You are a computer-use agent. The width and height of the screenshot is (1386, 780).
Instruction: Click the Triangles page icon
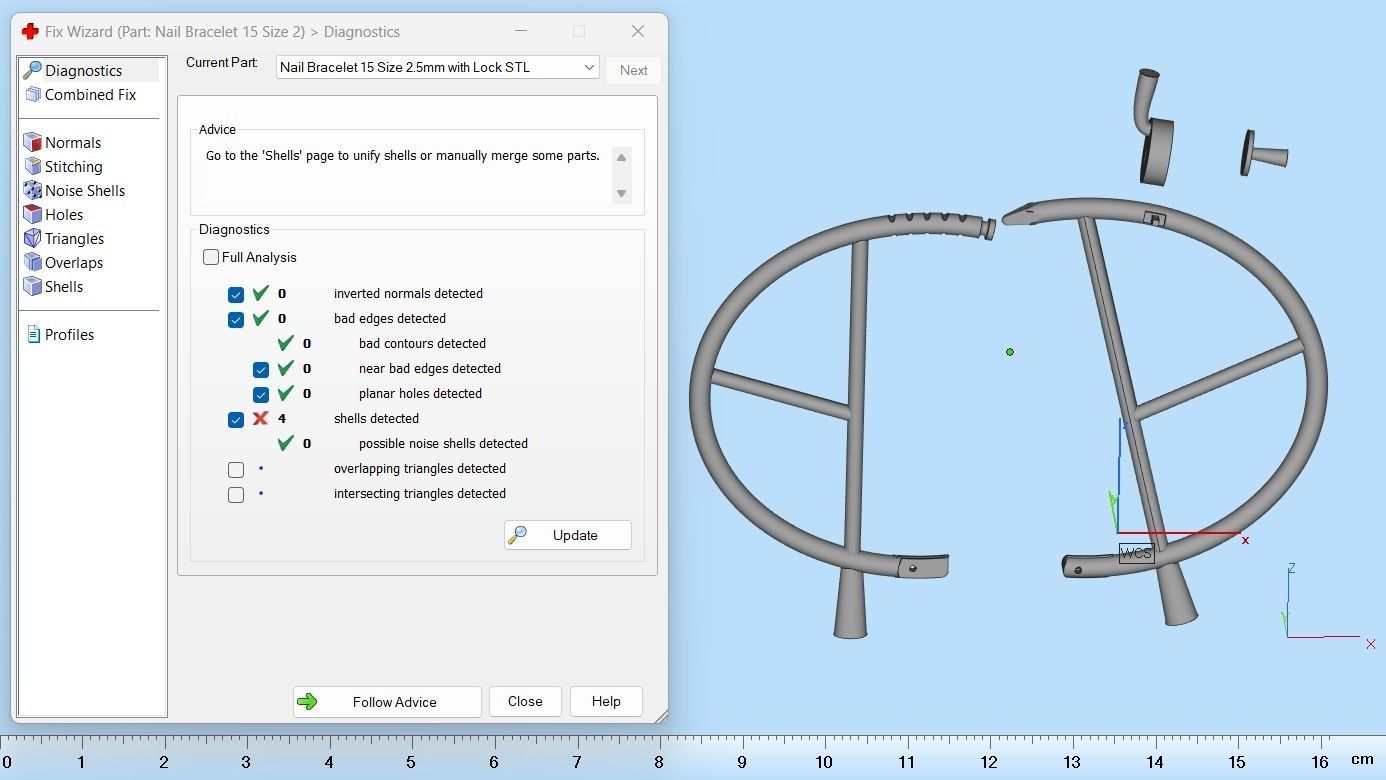(x=32, y=239)
